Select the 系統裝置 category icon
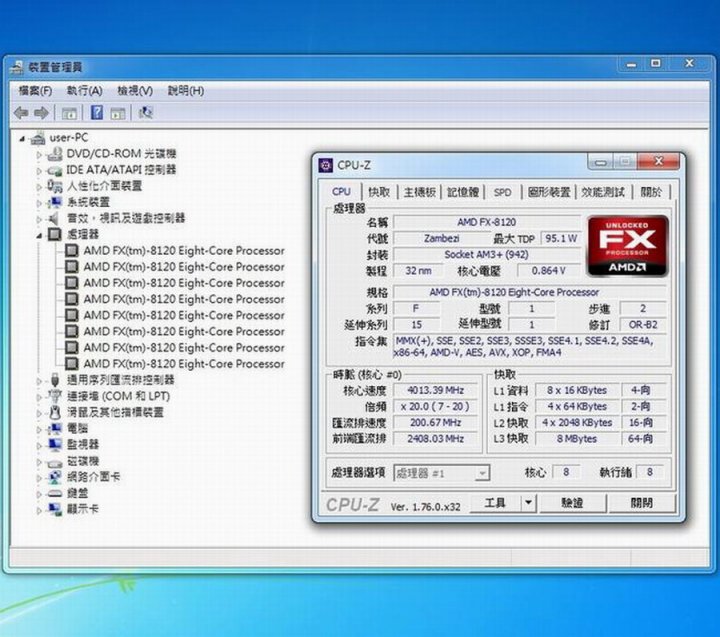 (55, 202)
